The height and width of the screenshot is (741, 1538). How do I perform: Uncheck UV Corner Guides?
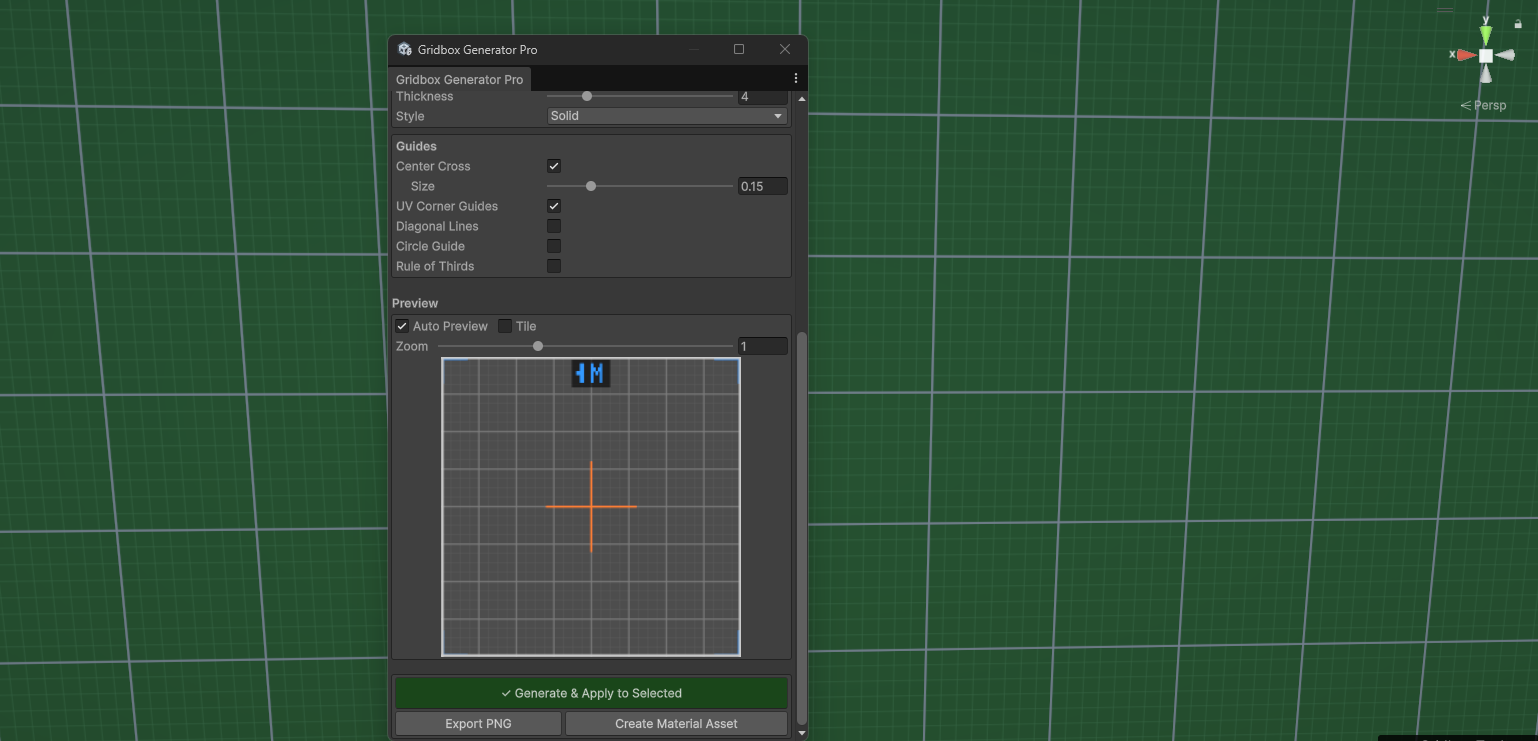click(554, 206)
